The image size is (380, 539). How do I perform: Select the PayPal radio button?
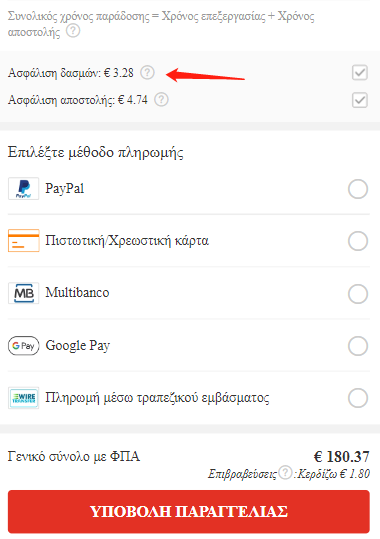click(x=358, y=189)
